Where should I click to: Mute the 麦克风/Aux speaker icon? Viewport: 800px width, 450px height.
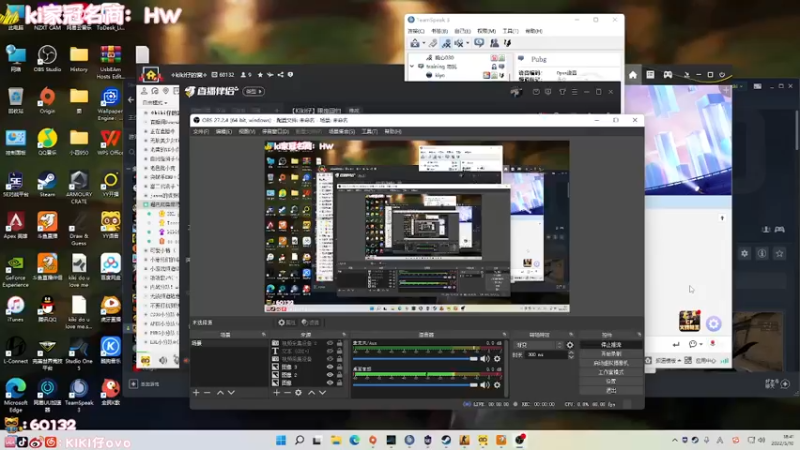click(485, 359)
